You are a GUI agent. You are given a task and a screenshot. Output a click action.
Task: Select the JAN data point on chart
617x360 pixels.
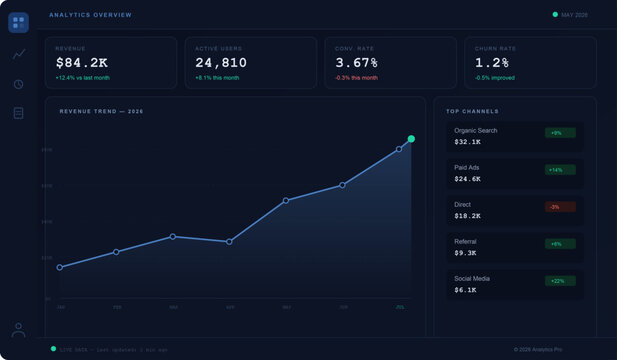click(60, 268)
